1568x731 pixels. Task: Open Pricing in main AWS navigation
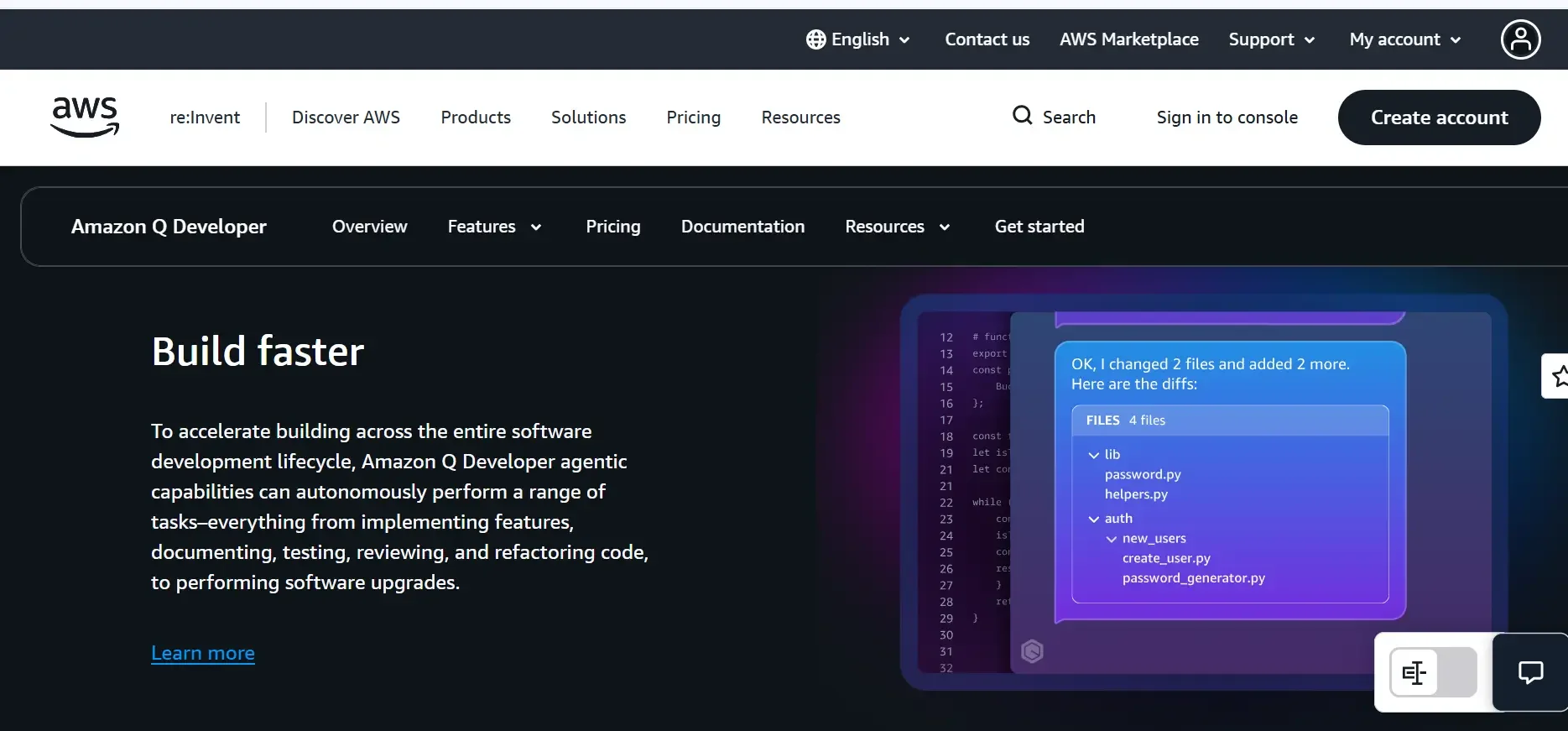tap(693, 117)
